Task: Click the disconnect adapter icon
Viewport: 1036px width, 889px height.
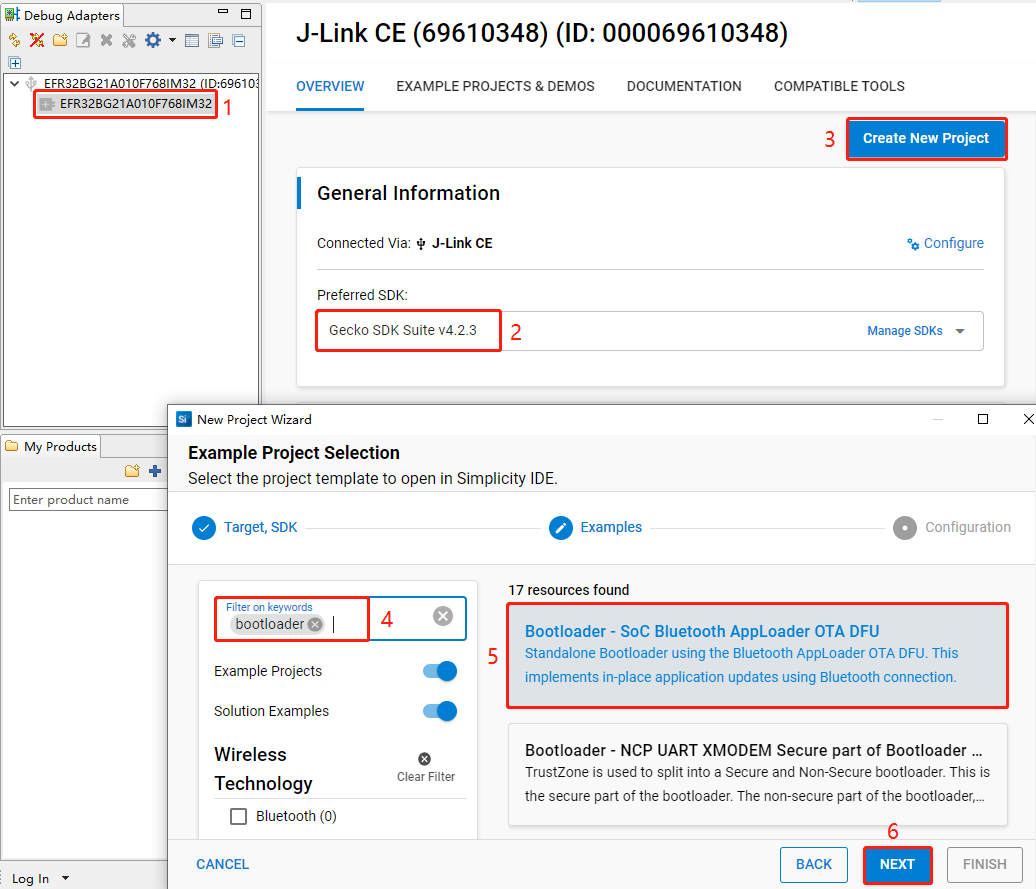Action: click(x=36, y=40)
